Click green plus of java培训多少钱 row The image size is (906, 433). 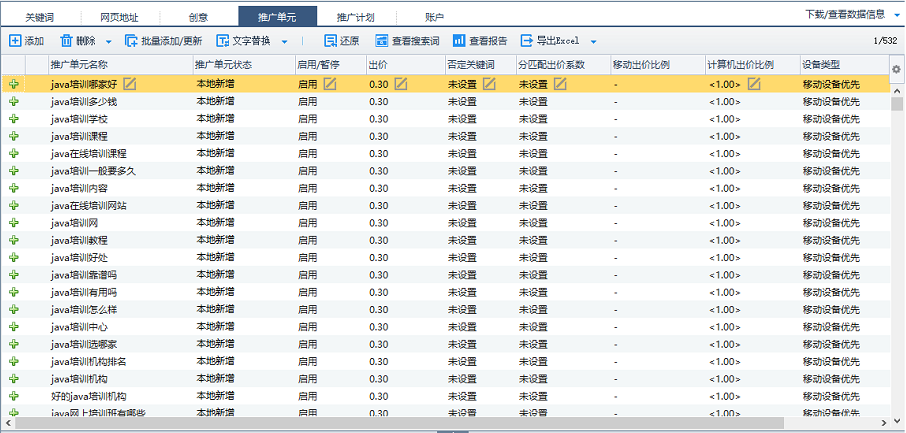(x=14, y=102)
